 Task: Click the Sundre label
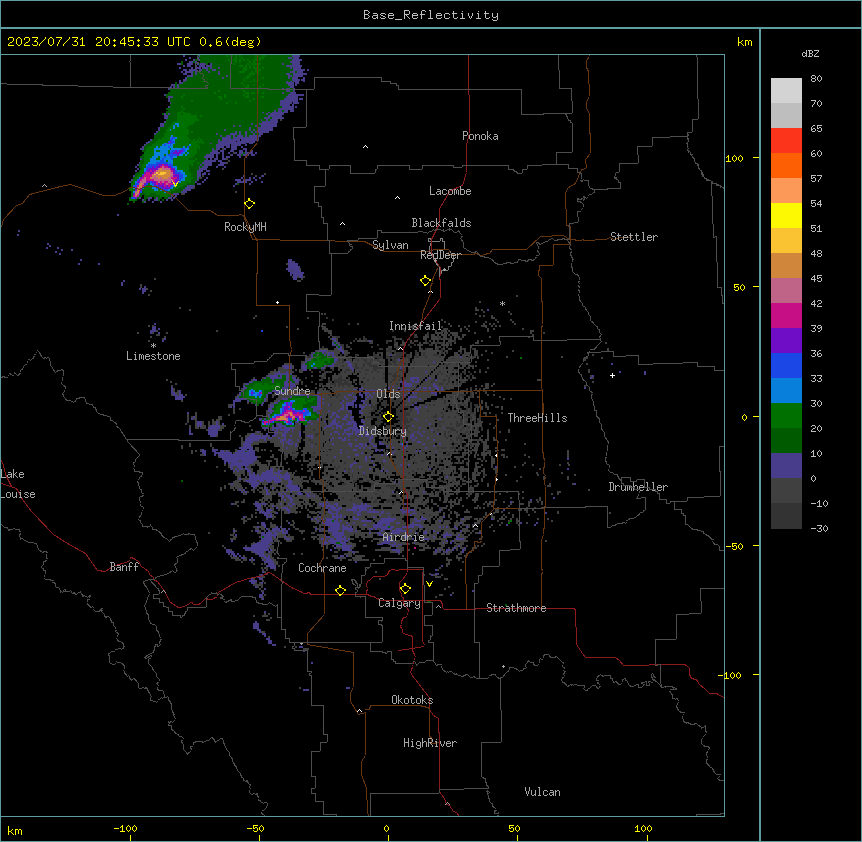pyautogui.click(x=292, y=391)
